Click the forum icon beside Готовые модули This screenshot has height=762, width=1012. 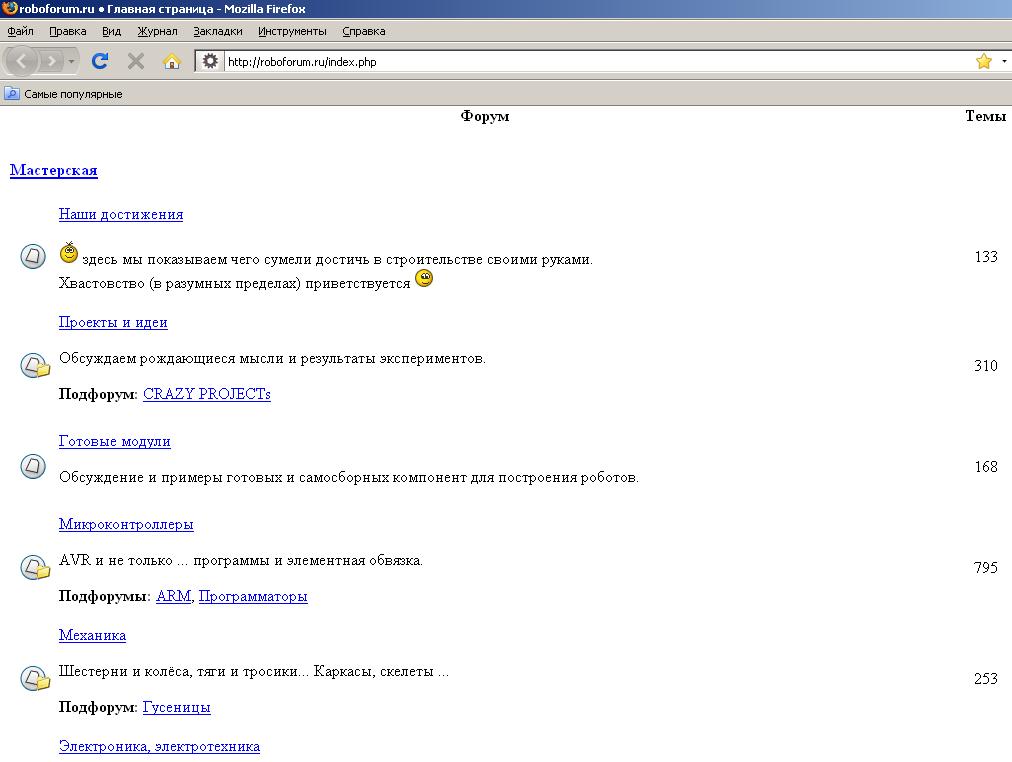(x=33, y=466)
